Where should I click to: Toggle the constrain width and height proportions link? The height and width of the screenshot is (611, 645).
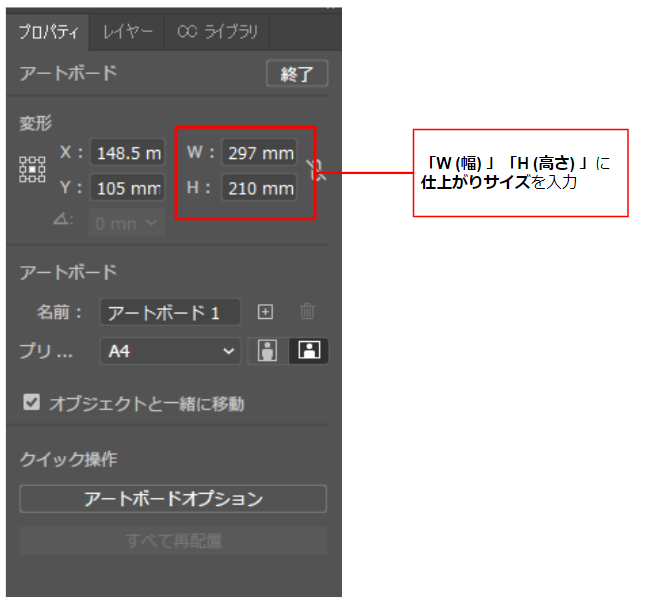point(317,170)
